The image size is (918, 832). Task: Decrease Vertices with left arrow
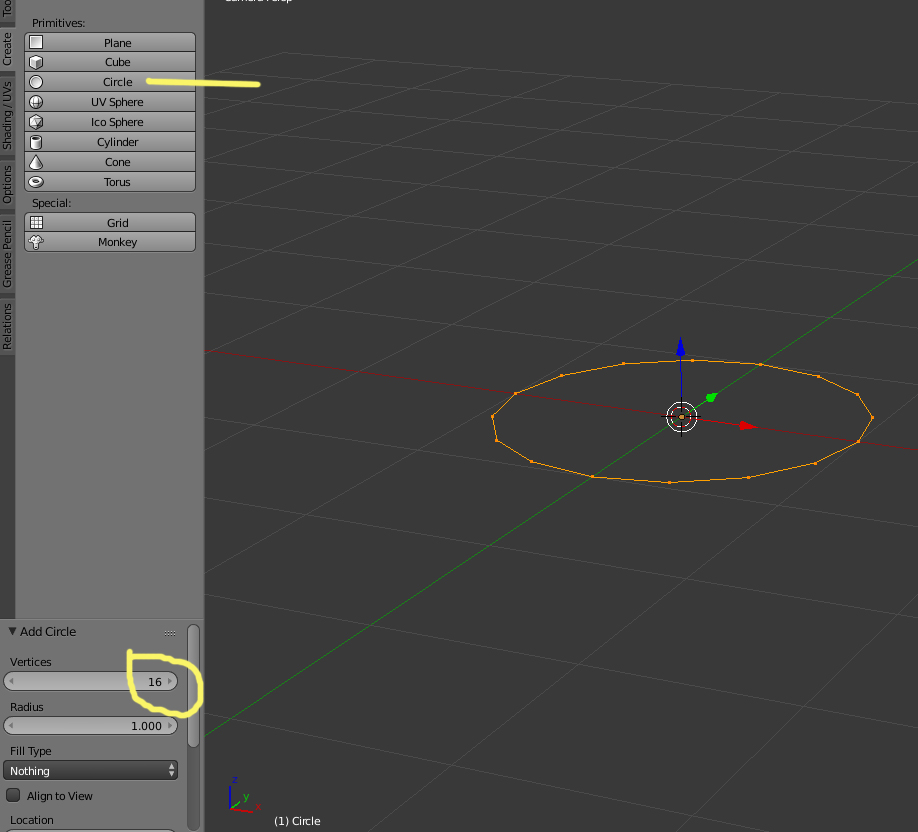[x=11, y=682]
